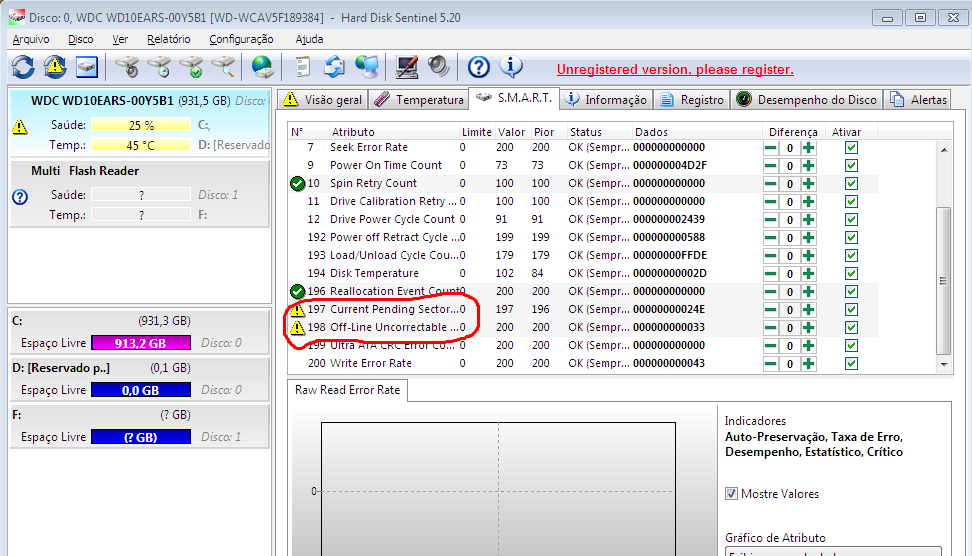
Task: Toggle Ativar checkbox for Spin Retry Count
Action: 851,183
